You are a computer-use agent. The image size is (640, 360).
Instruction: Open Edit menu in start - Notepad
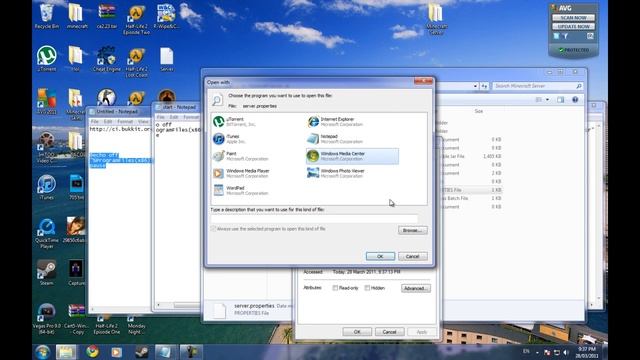174,117
